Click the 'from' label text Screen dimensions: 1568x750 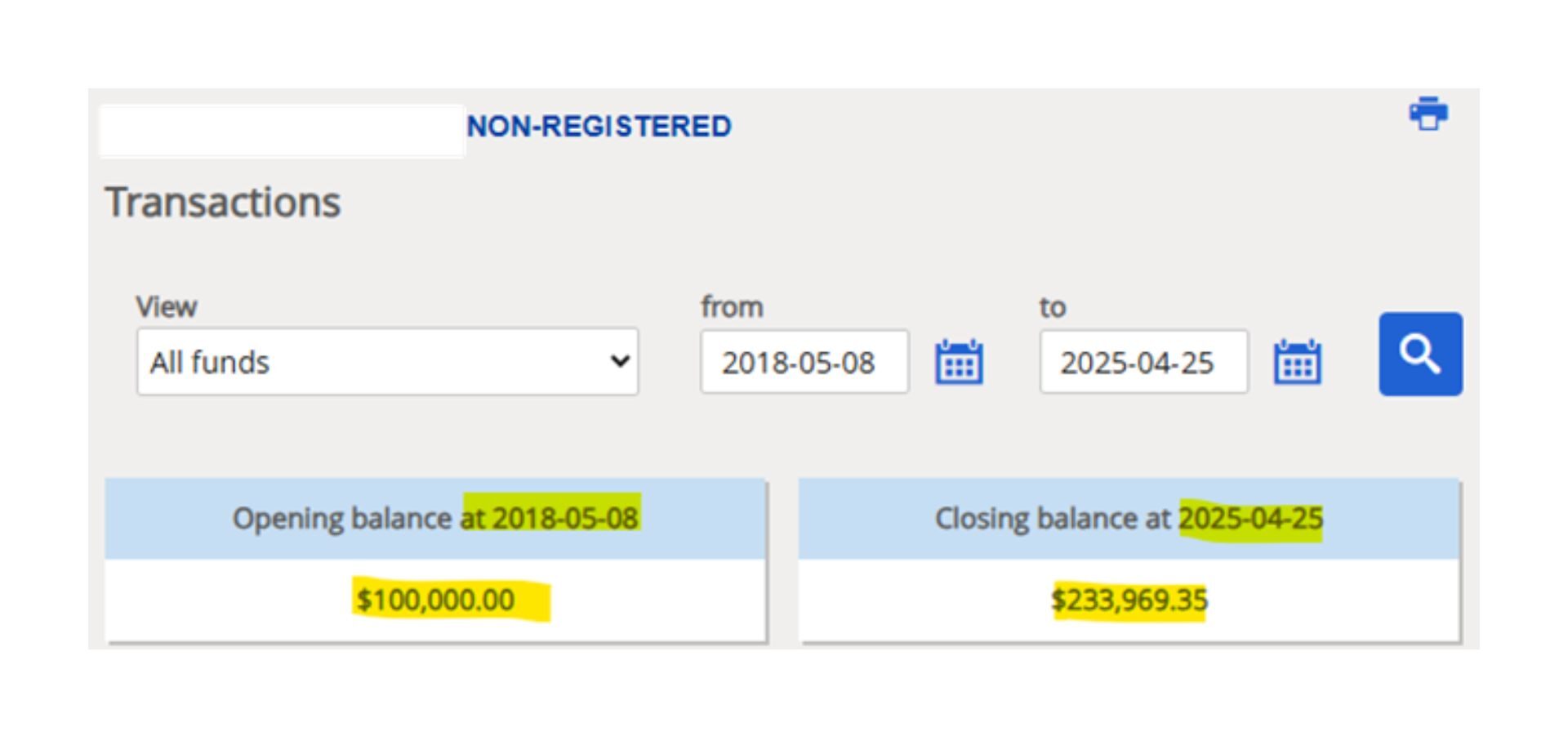click(732, 307)
